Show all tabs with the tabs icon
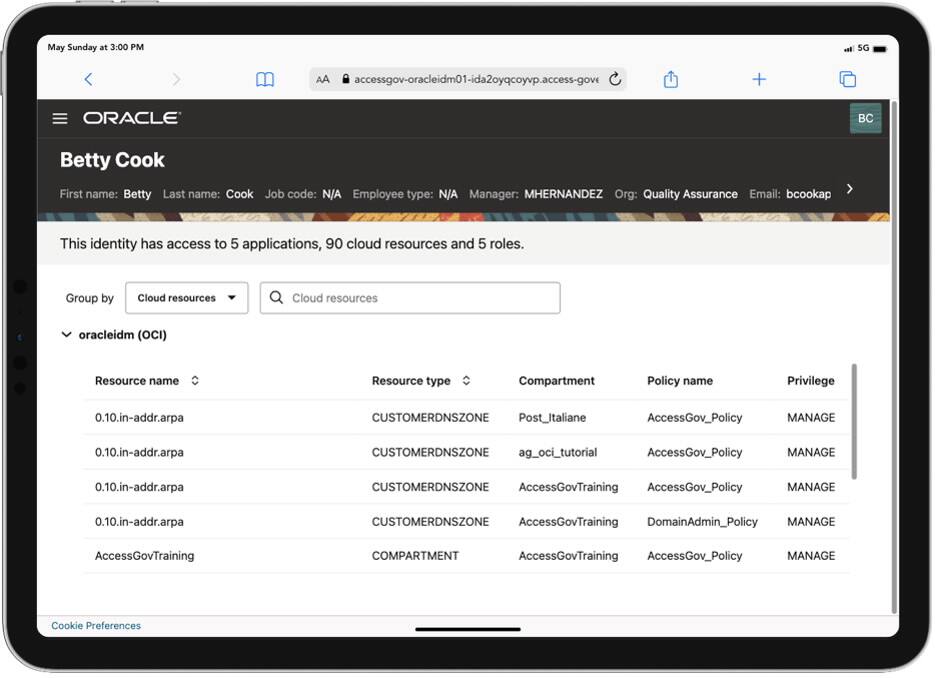Image resolution: width=935 pixels, height=678 pixels. (847, 78)
